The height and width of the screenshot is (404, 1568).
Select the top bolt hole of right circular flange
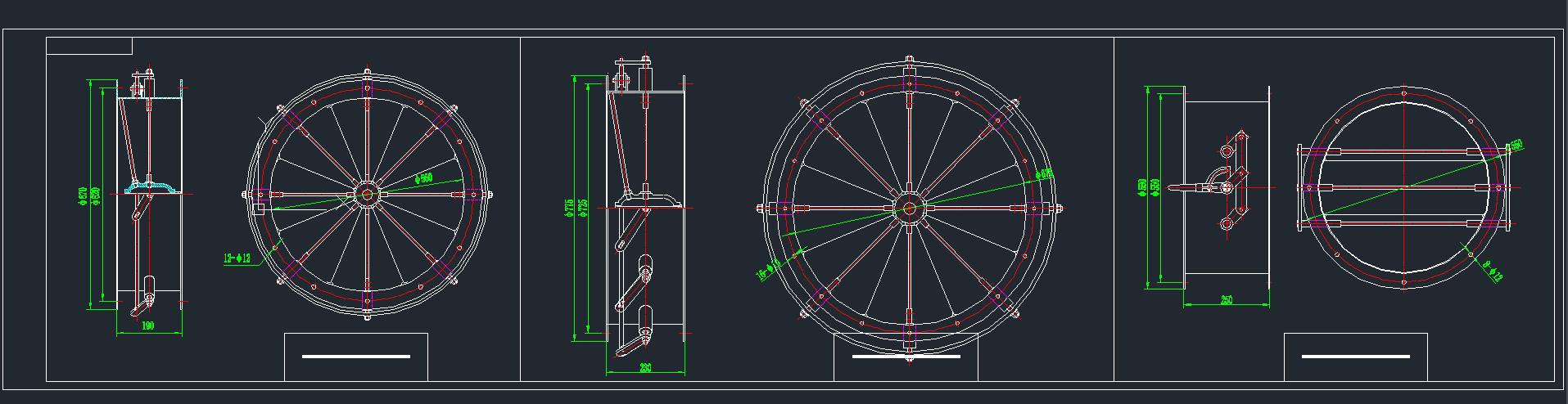1403,93
